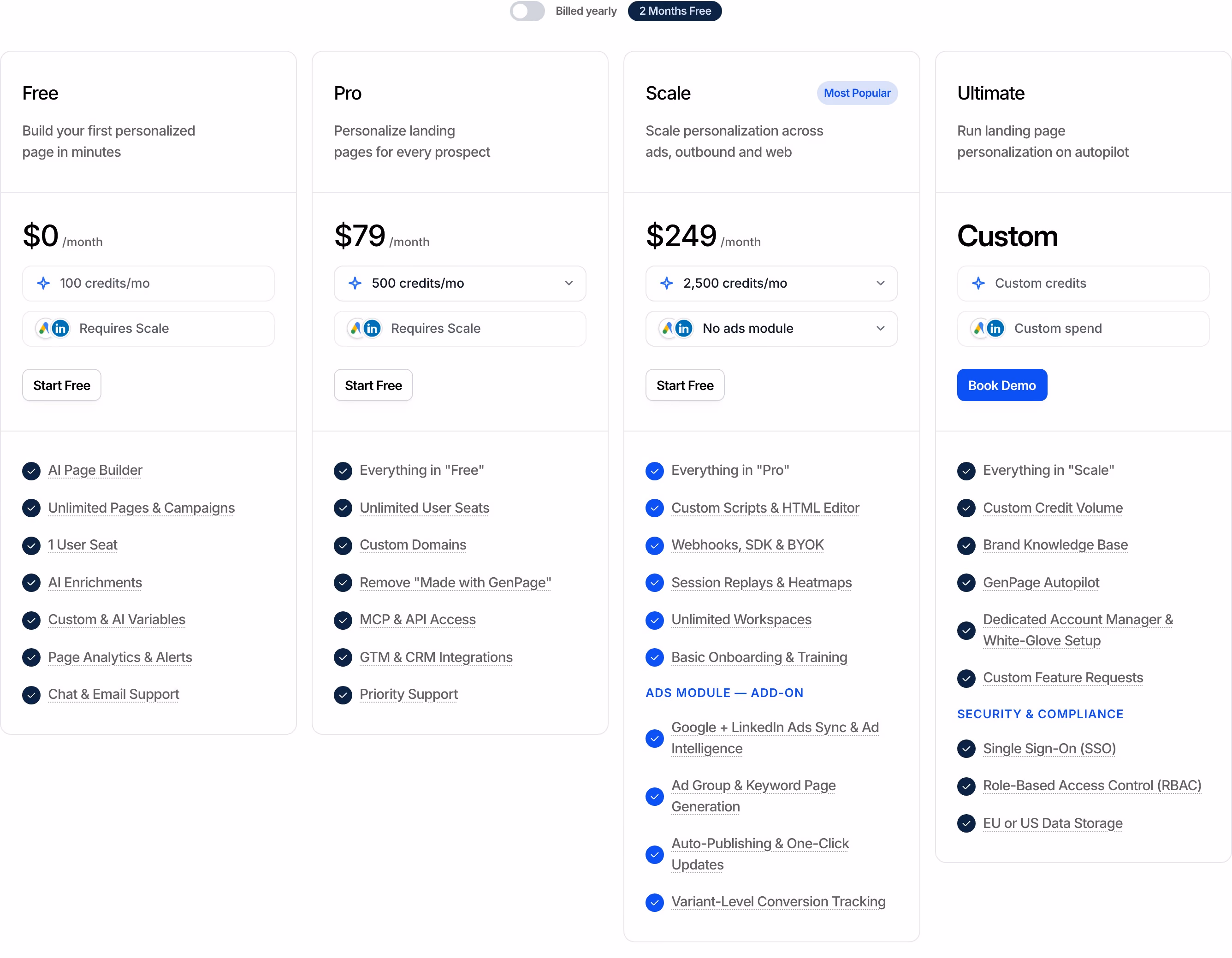
Task: Toggle the Billed yearly switch
Action: (x=527, y=11)
